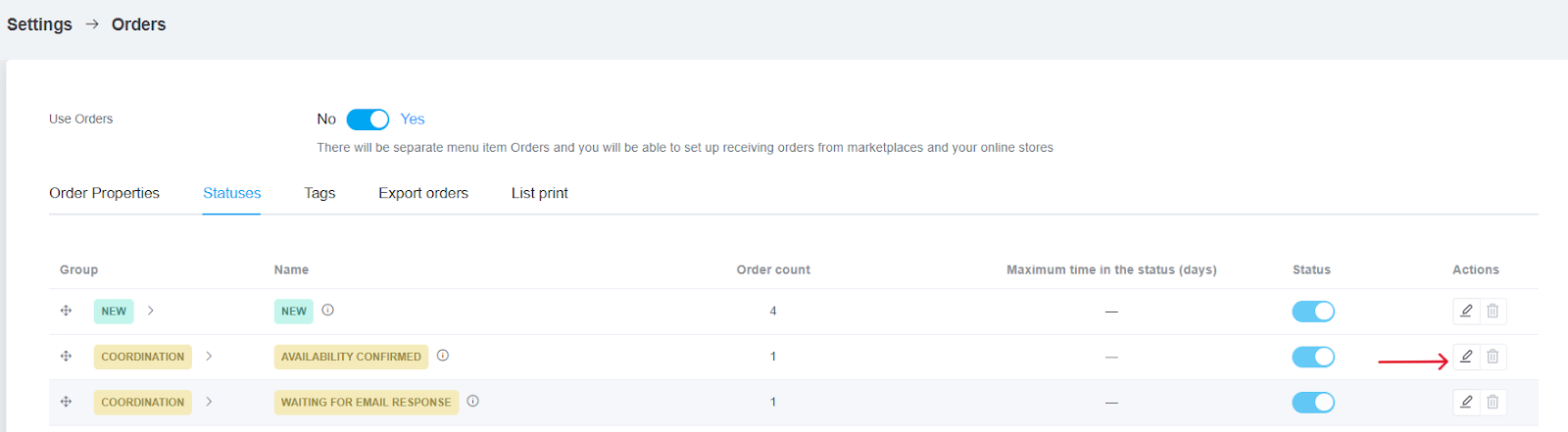Image resolution: width=1568 pixels, height=432 pixels.
Task: Edit the Waiting for Email Response status
Action: pos(1466,402)
